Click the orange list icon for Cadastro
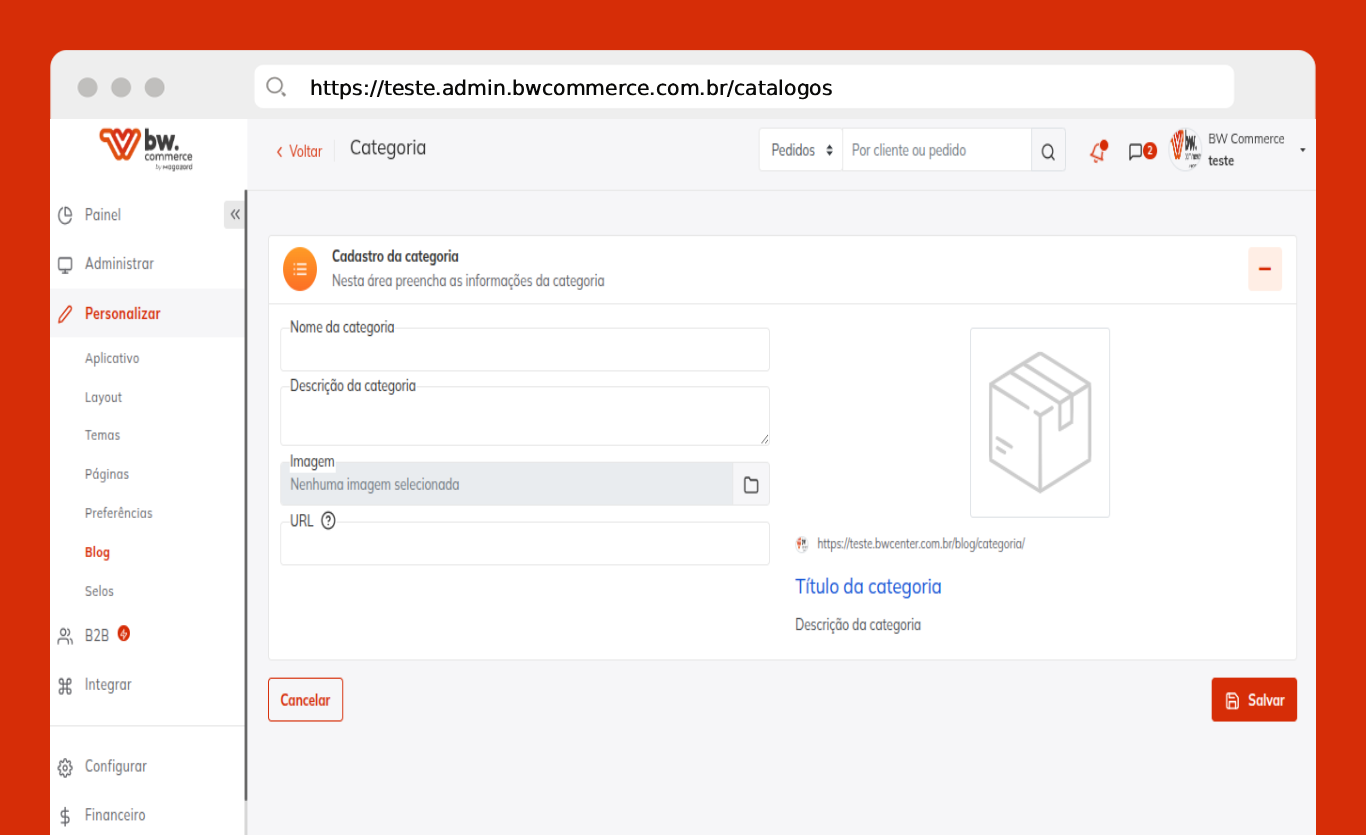Image resolution: width=1366 pixels, height=835 pixels. [x=300, y=270]
